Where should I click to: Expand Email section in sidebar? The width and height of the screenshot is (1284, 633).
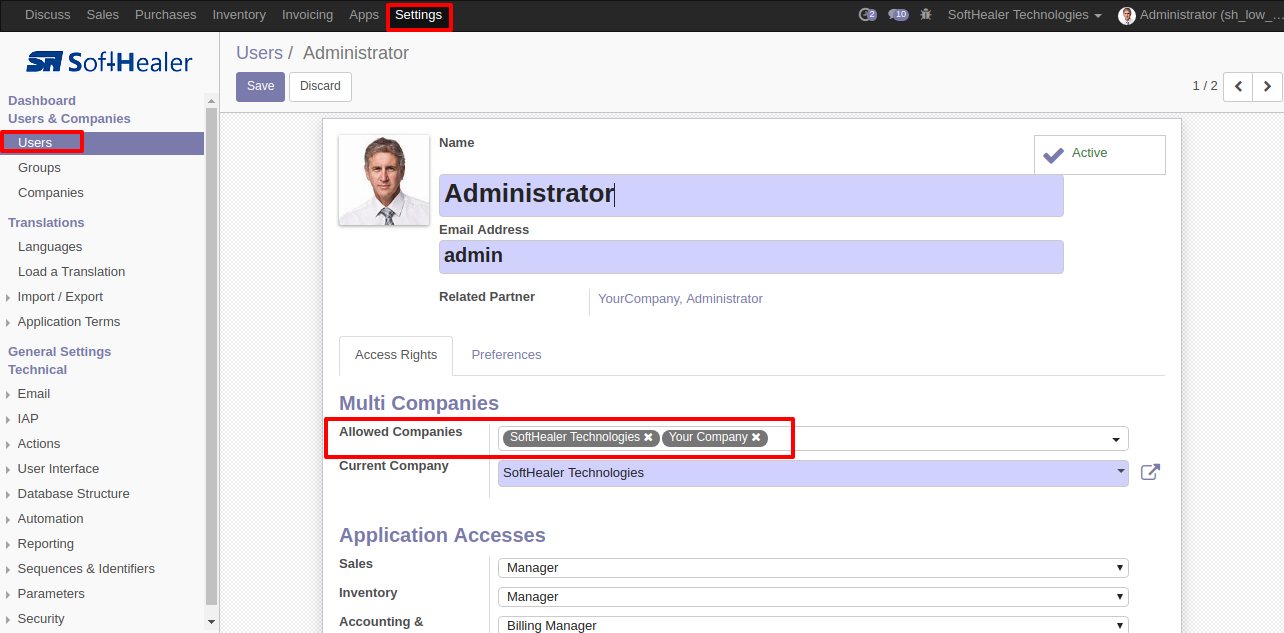(x=33, y=394)
